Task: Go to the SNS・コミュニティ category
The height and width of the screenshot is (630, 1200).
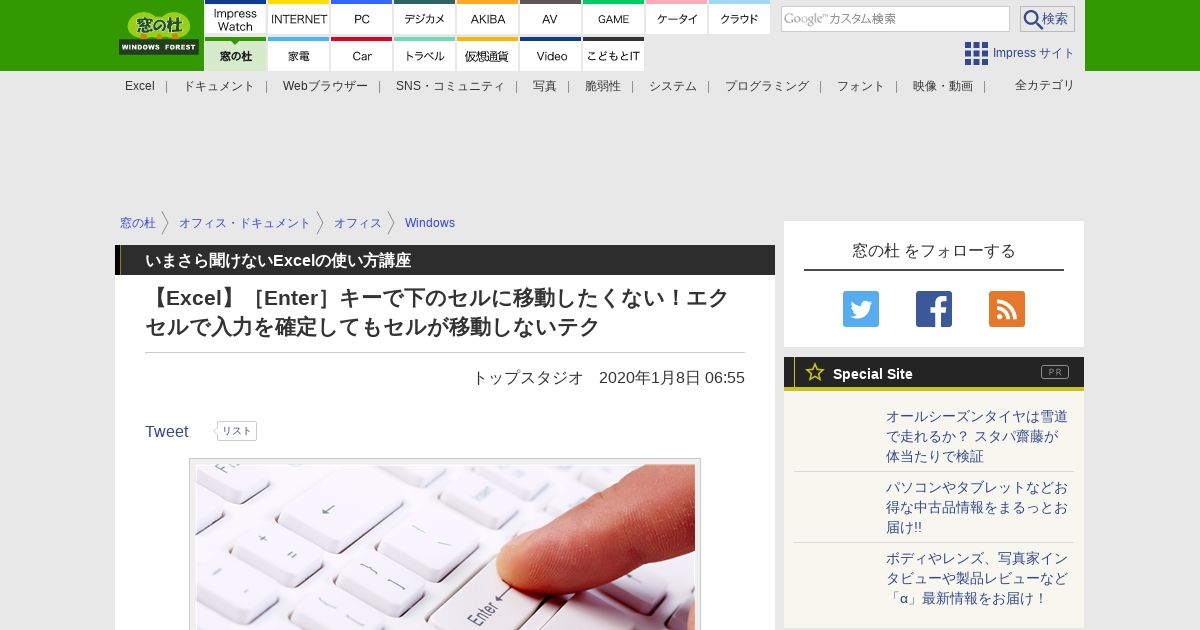Action: [x=450, y=86]
